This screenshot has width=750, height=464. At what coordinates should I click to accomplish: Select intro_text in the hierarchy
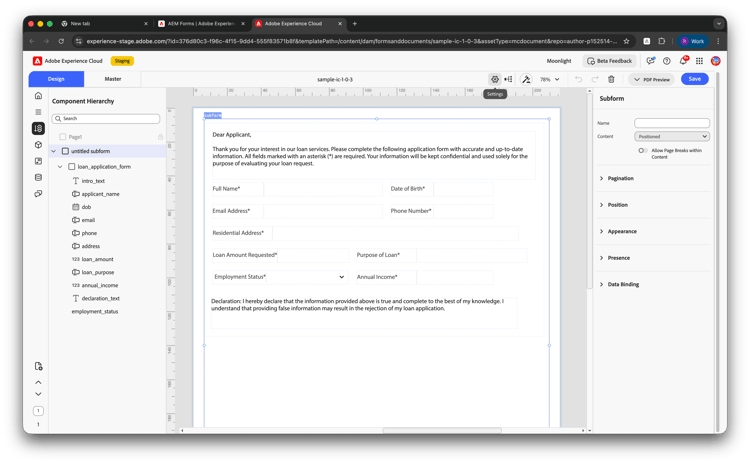pyautogui.click(x=93, y=181)
